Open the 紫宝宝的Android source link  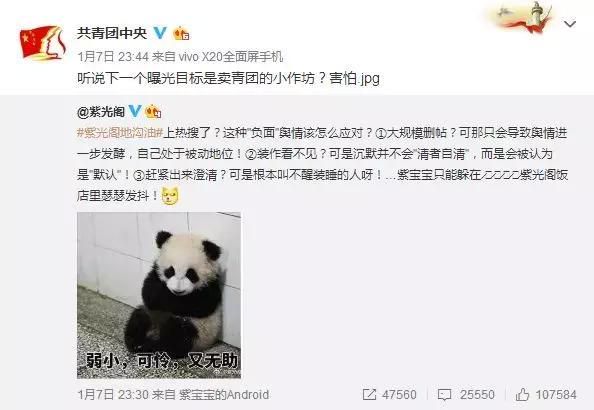(224, 395)
